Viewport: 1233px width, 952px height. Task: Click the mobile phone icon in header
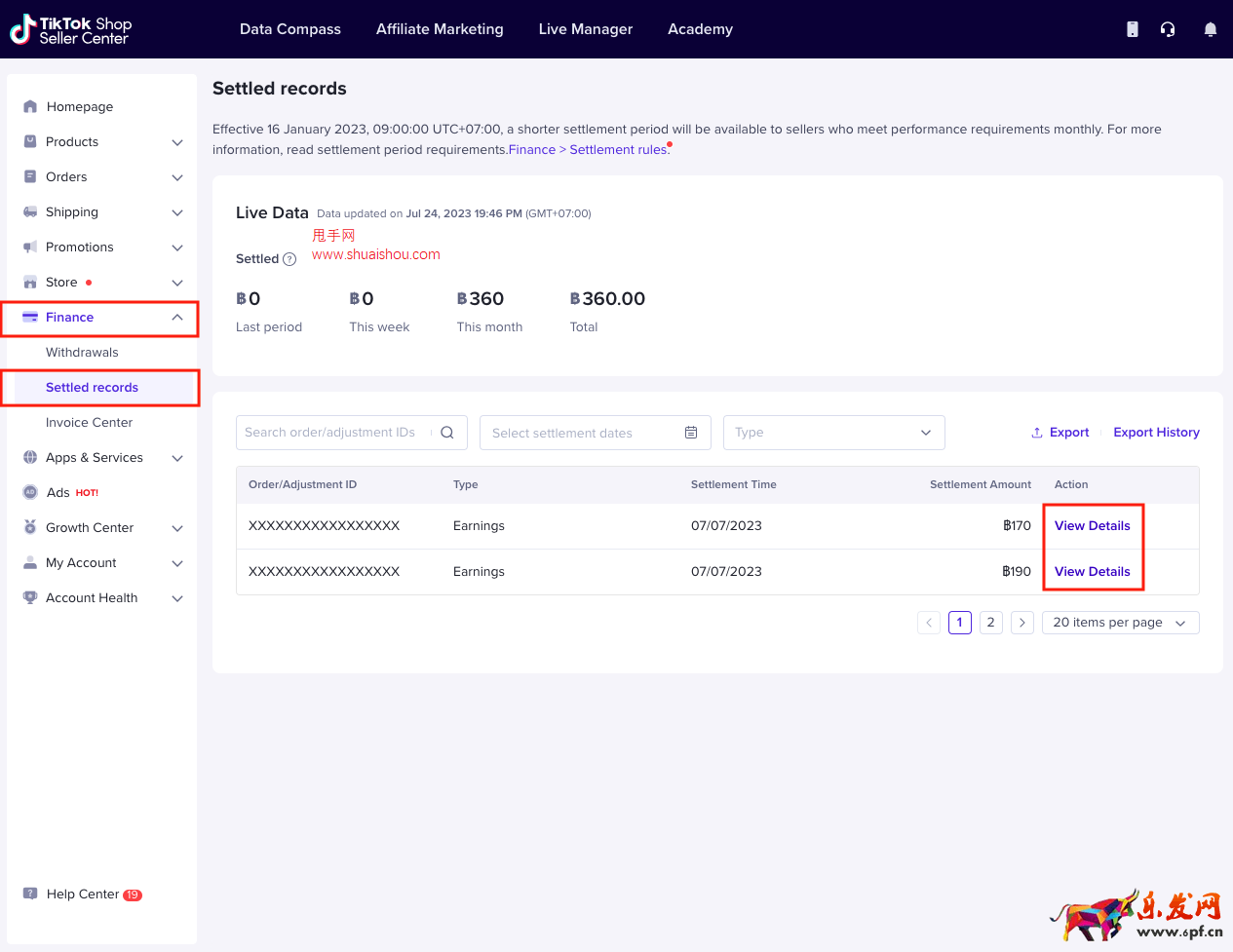coord(1132,29)
